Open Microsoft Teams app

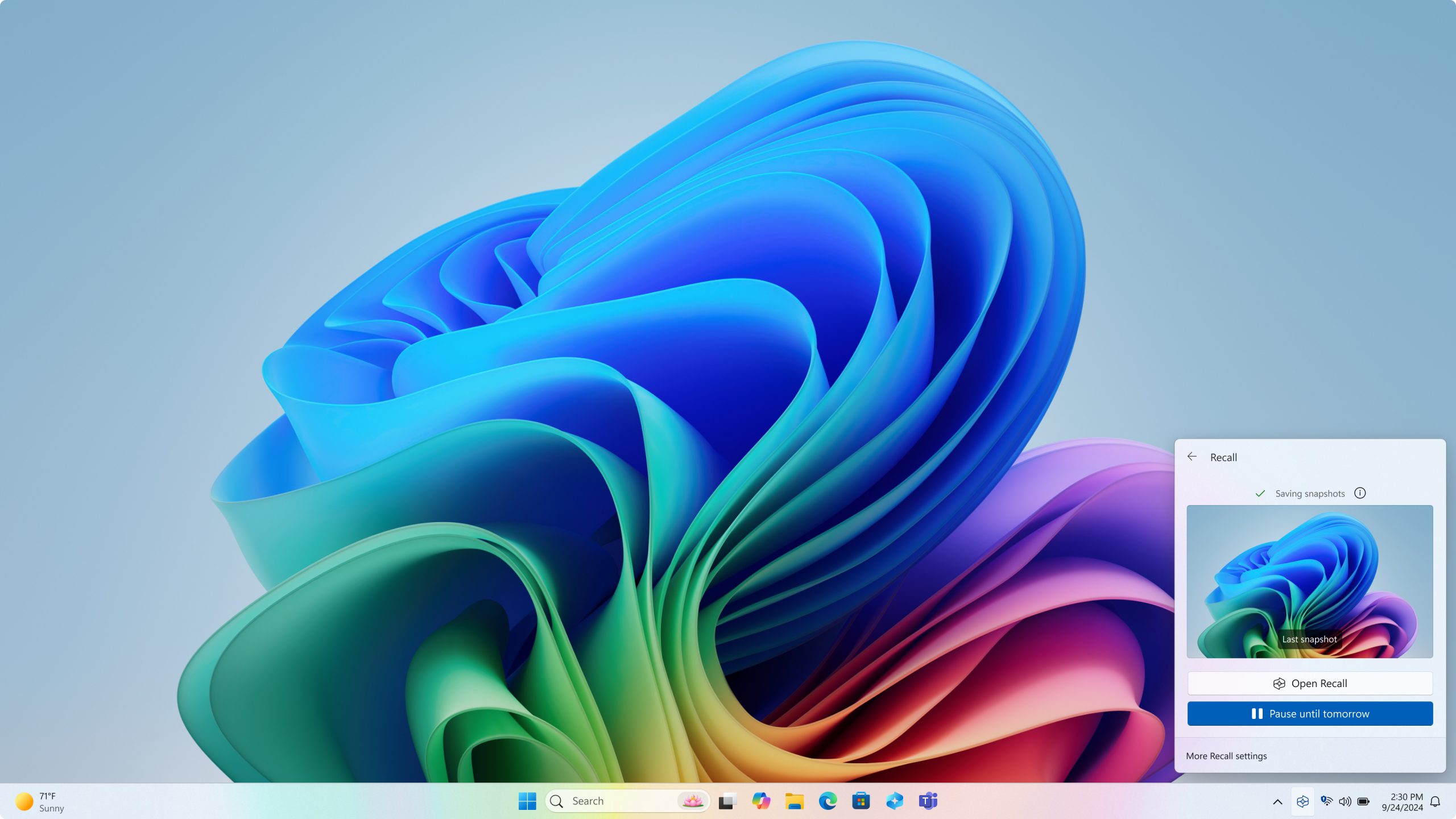928,800
